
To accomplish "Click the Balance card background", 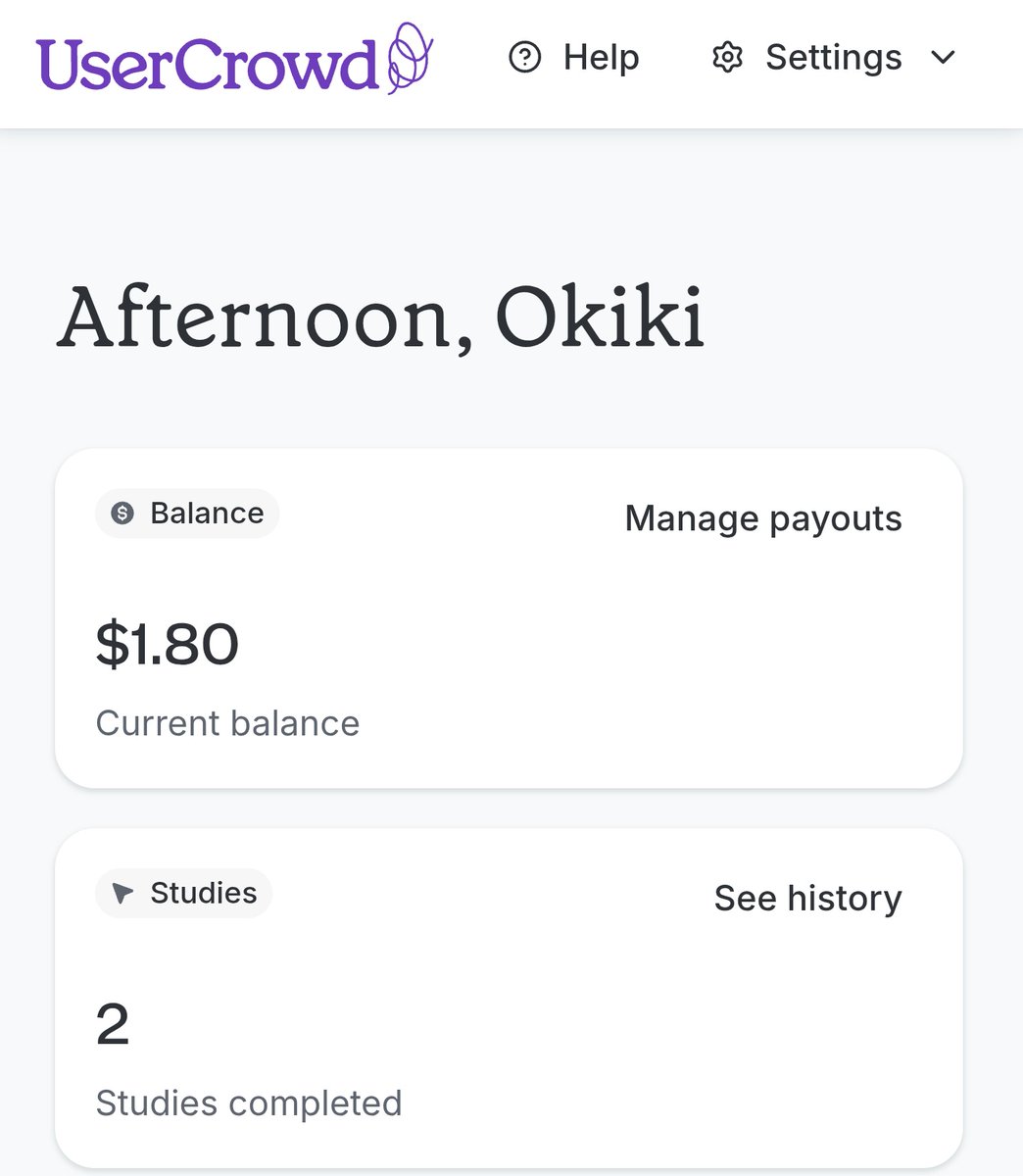I will pos(509,618).
